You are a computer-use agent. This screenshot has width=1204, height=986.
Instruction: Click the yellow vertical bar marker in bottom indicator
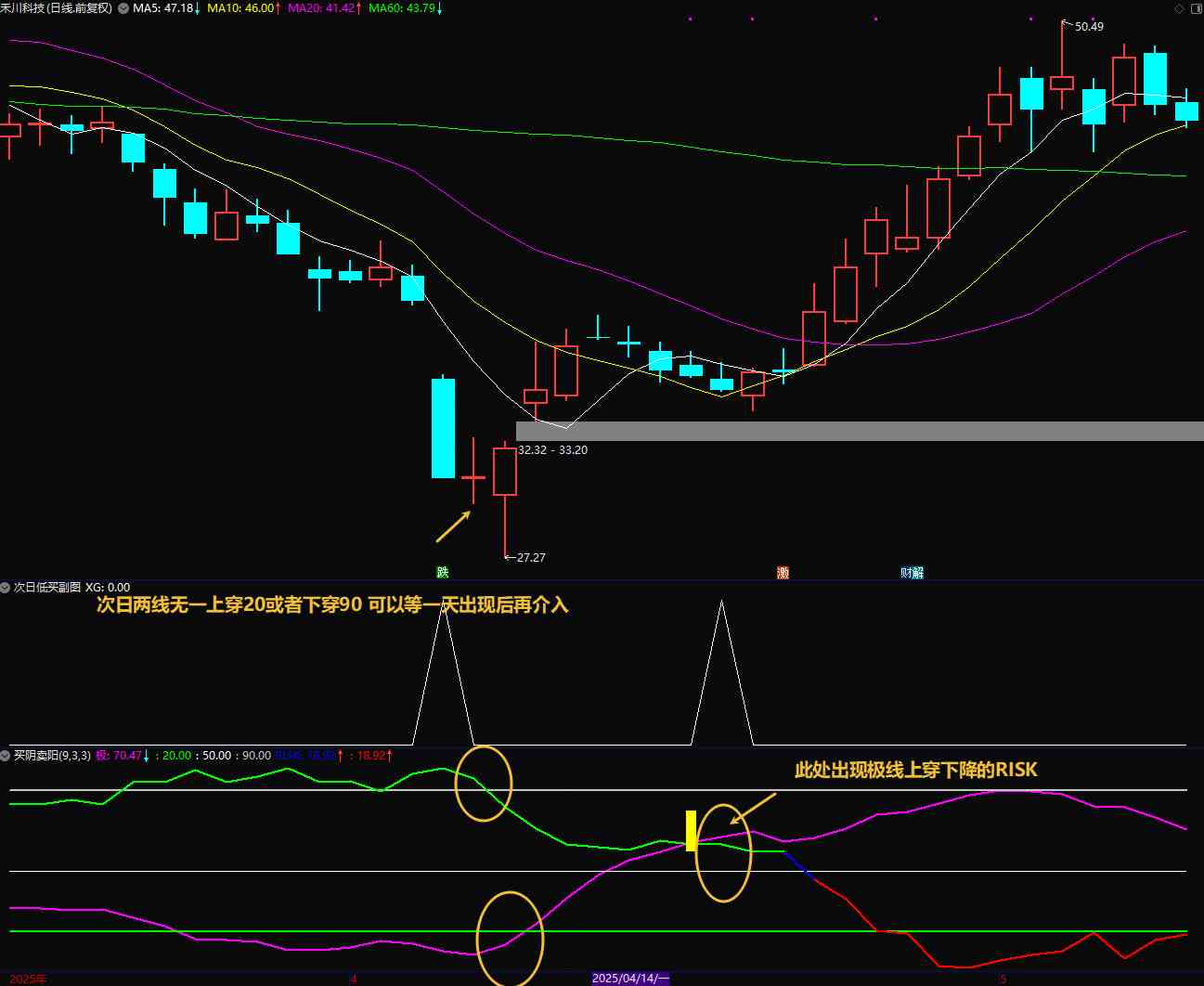[691, 830]
